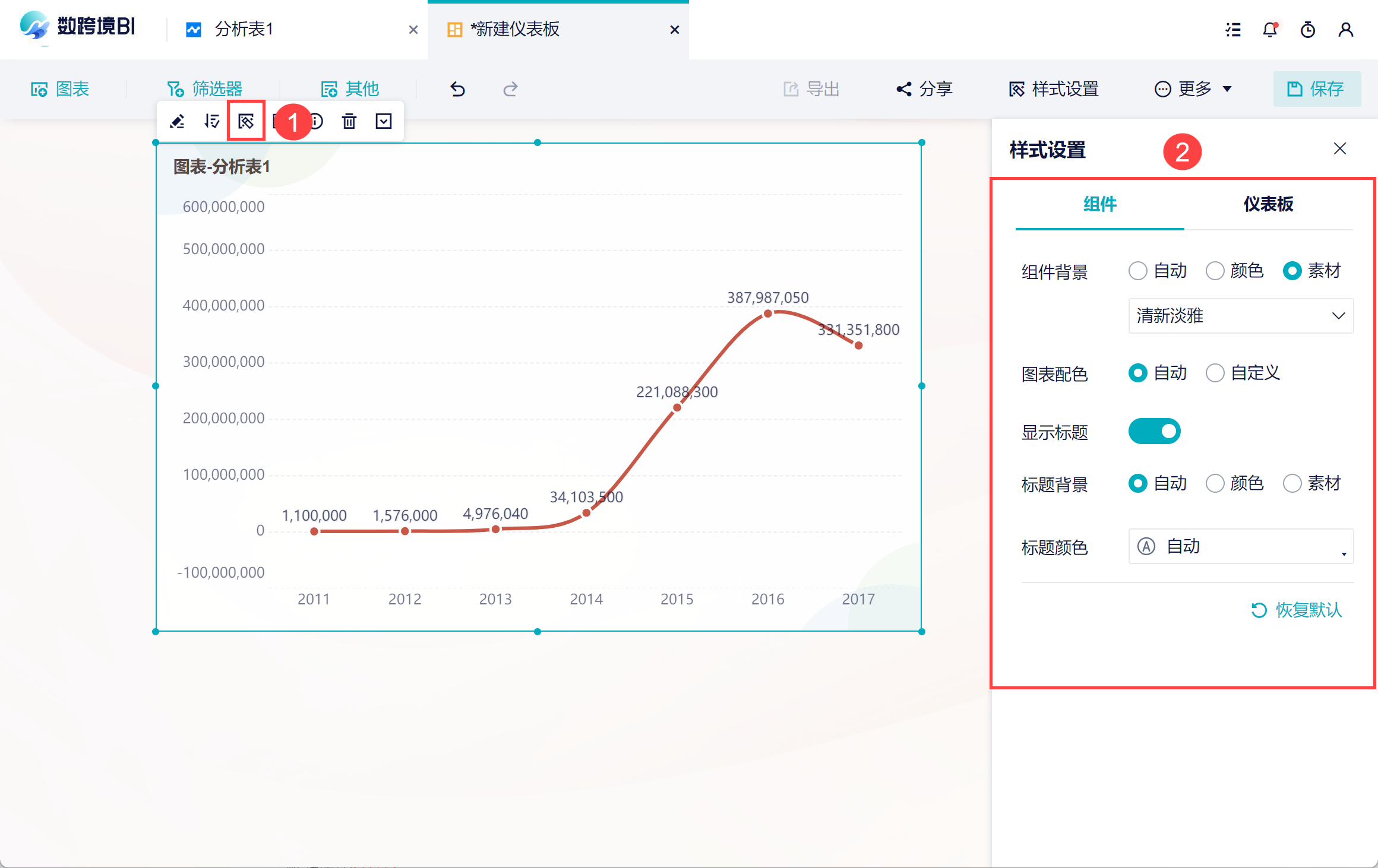1378x868 pixels.
Task: Click the 保存 button
Action: 1316,89
